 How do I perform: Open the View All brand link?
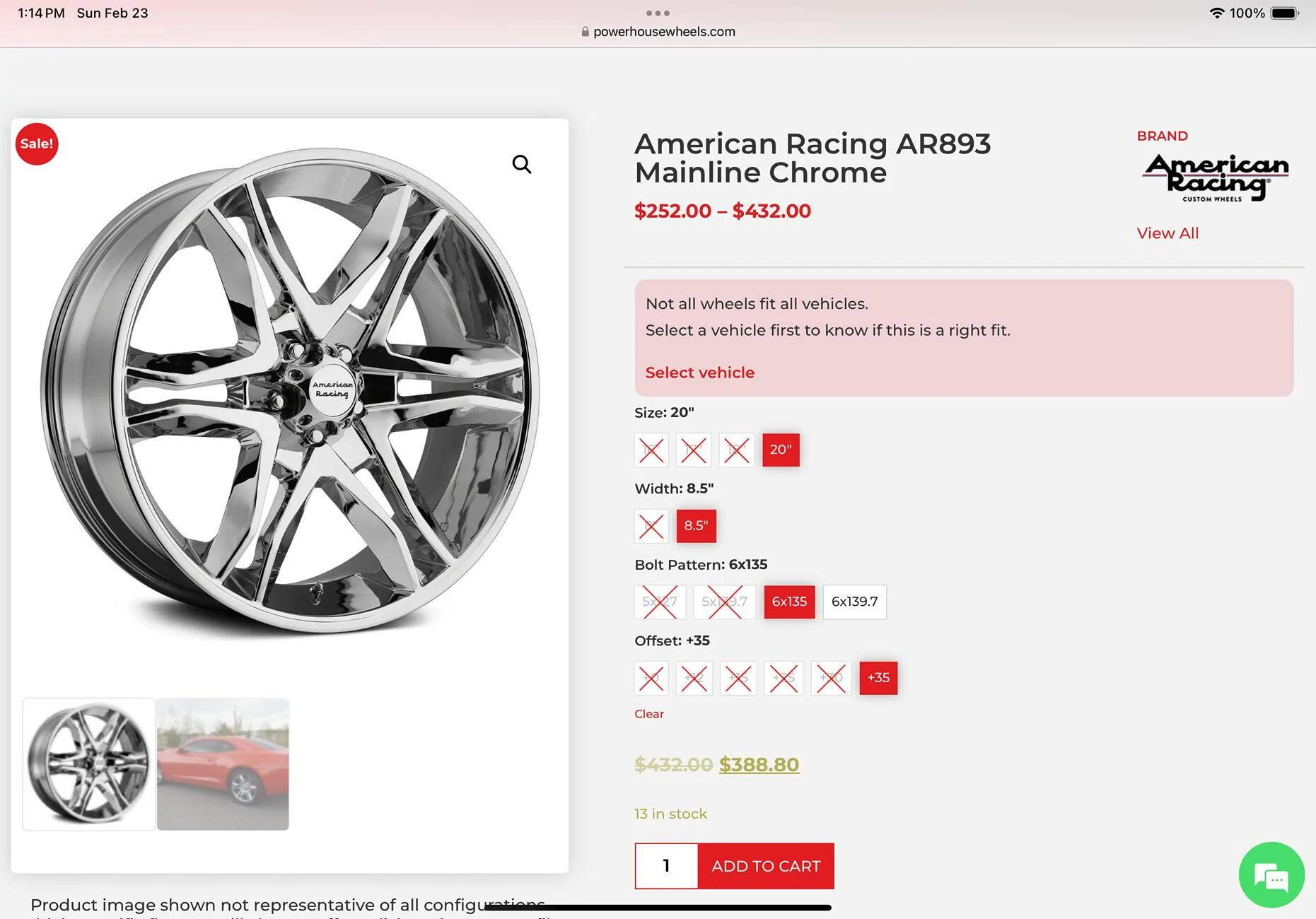pos(1167,233)
